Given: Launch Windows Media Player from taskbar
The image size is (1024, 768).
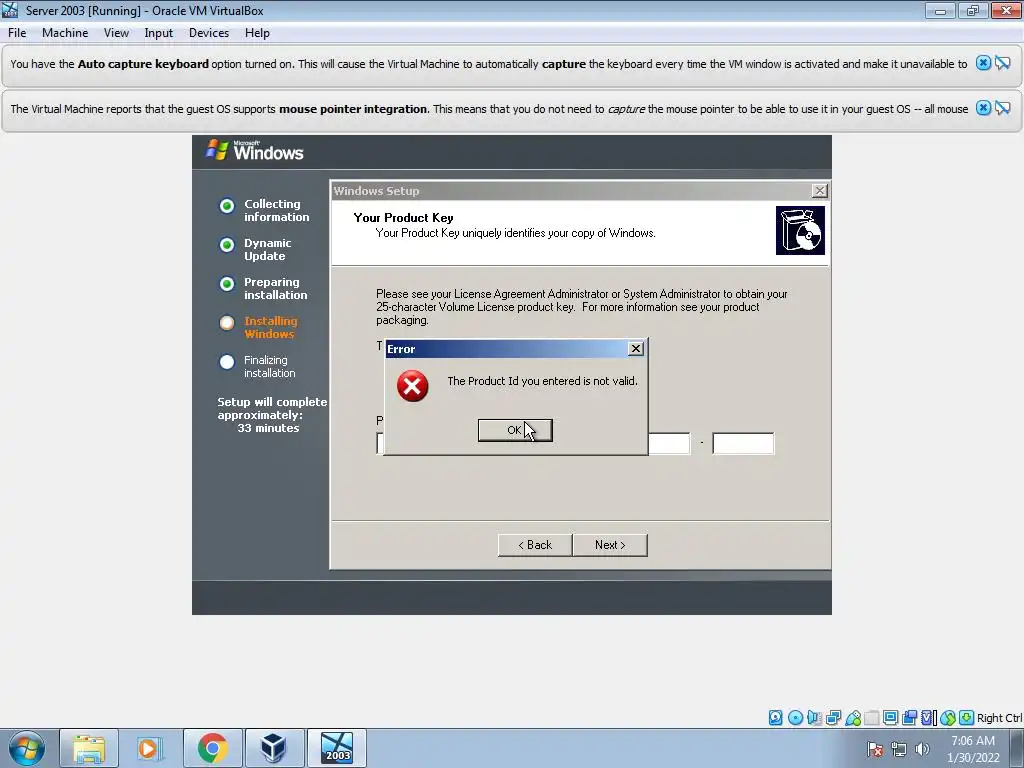Looking at the screenshot, I should pos(150,748).
